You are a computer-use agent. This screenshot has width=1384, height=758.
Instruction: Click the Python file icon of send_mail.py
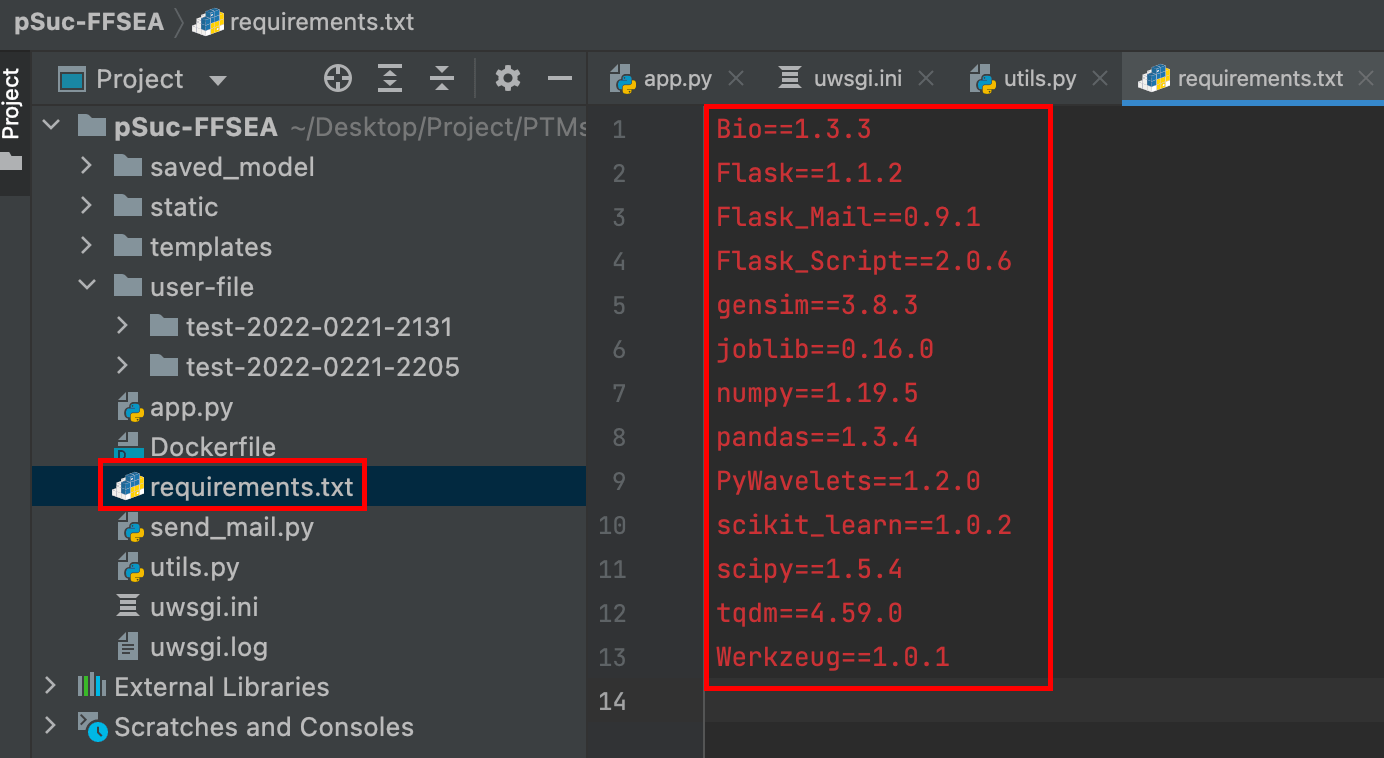[x=130, y=527]
